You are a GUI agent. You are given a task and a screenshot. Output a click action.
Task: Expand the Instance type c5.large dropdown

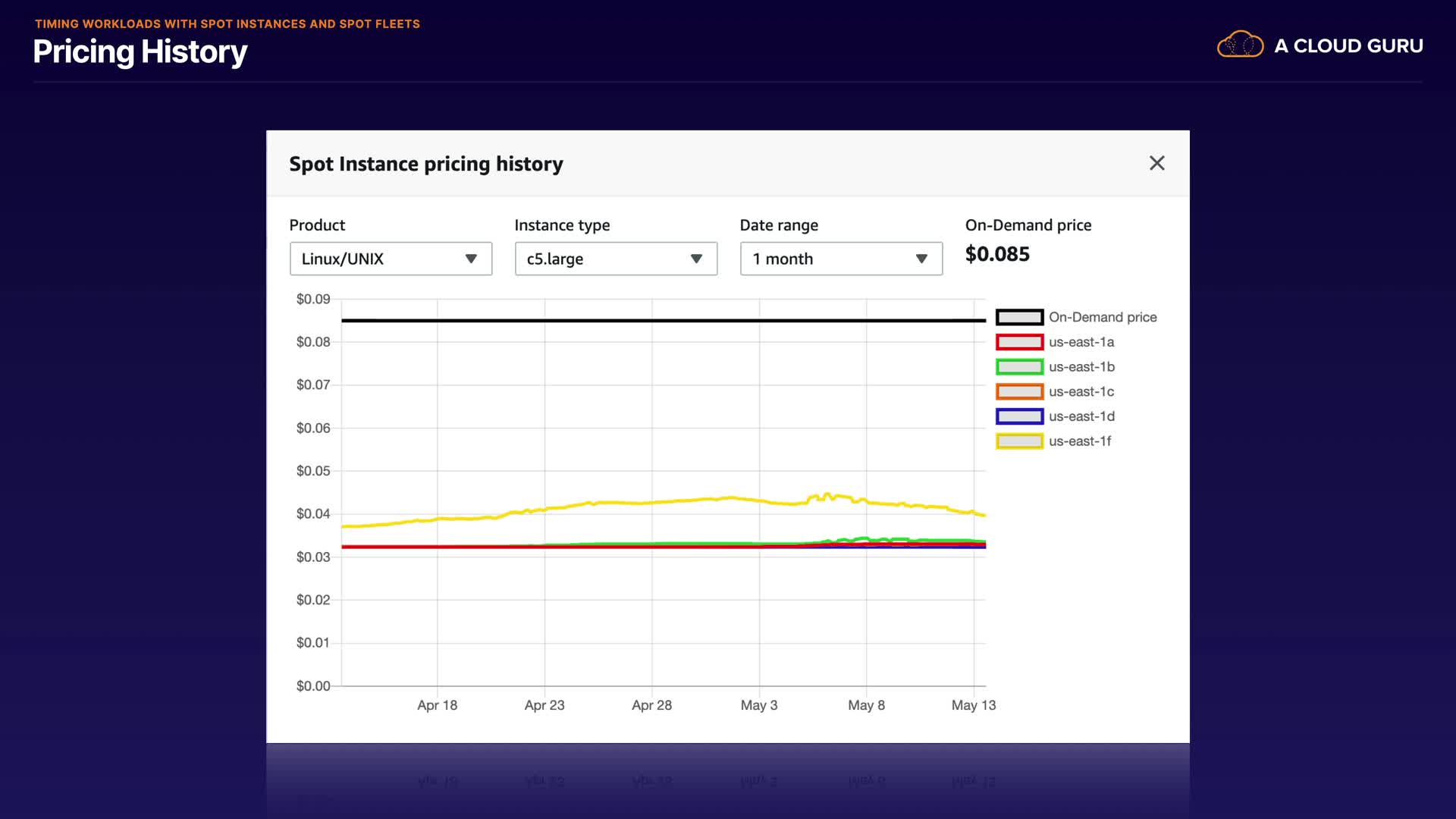[x=616, y=259]
